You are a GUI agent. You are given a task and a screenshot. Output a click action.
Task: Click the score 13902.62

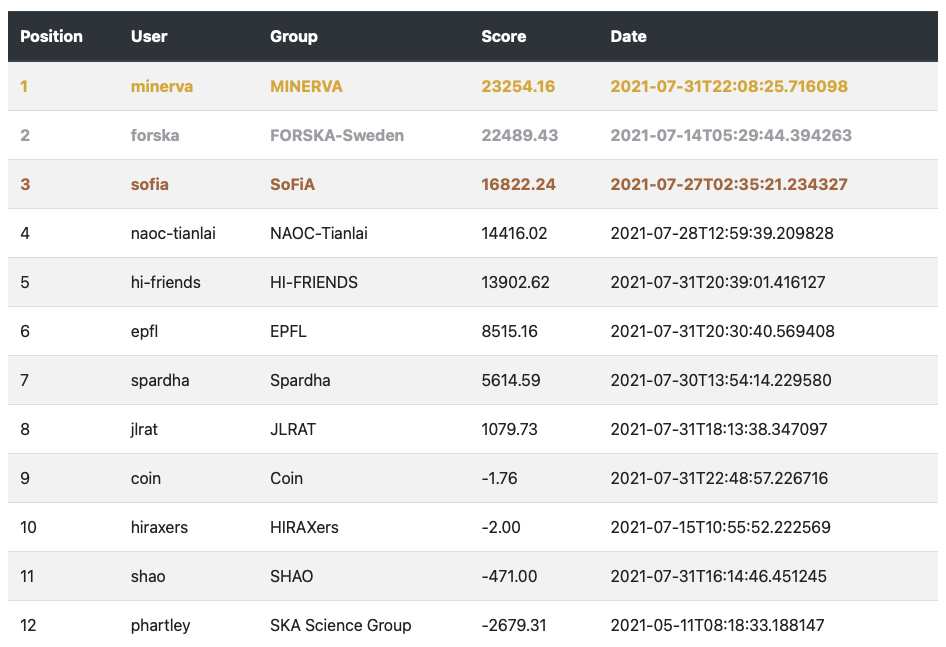[x=515, y=282]
